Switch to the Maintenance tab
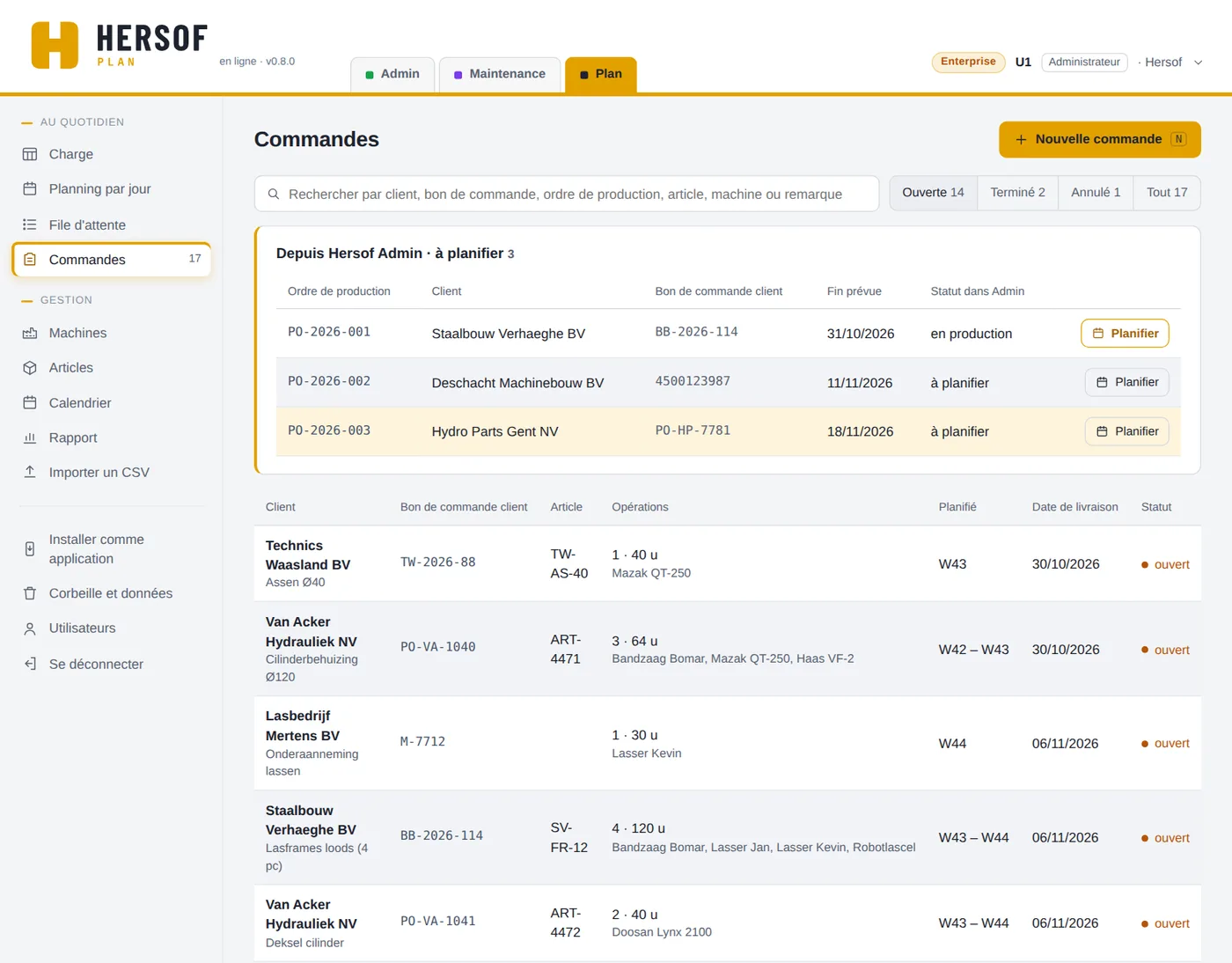Viewport: 1232px width, 963px height. pos(499,74)
